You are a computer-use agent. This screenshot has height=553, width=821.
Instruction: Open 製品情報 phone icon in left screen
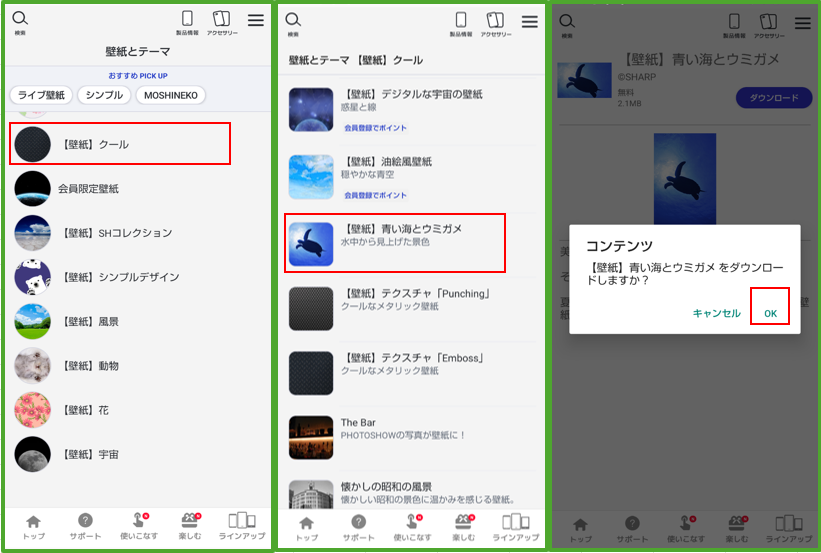[187, 23]
